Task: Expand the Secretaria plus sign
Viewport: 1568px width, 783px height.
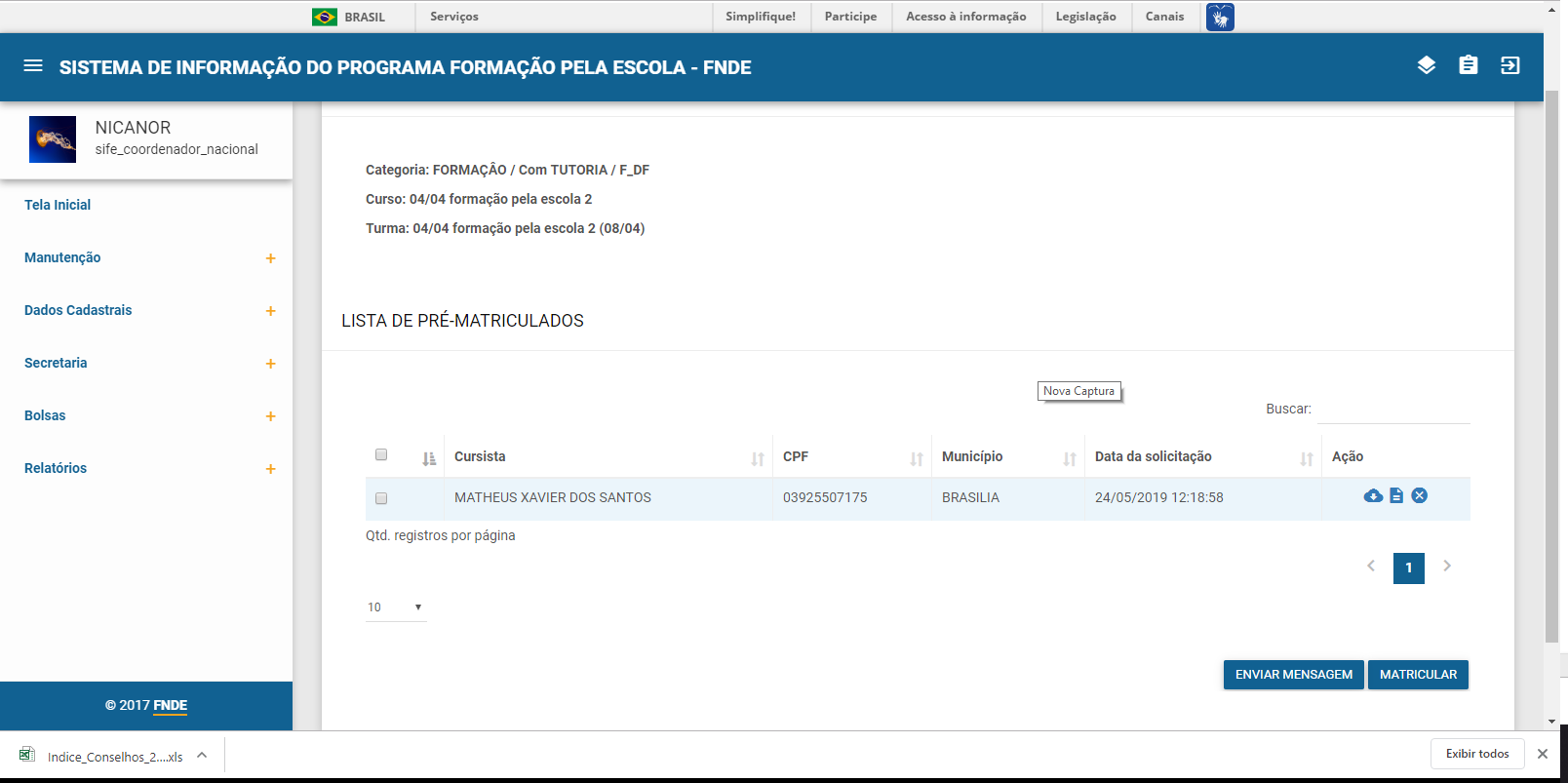Action: click(271, 364)
